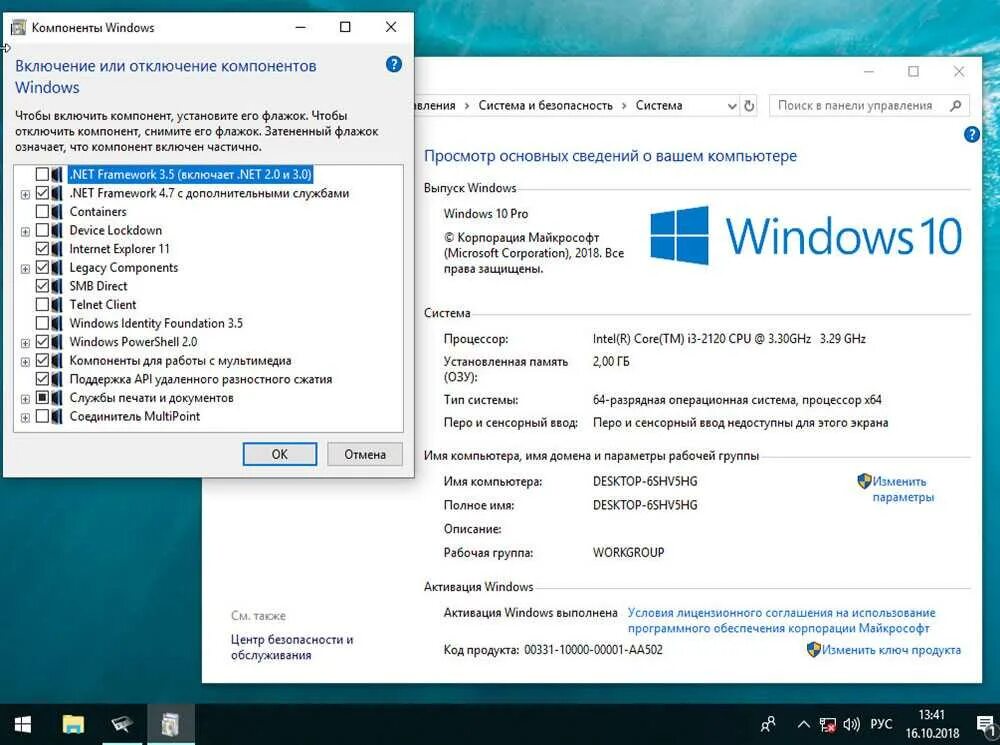Screen dimensions: 1000x745
Task: Open Центр безопасности и обслуживания link
Action: click(x=292, y=647)
